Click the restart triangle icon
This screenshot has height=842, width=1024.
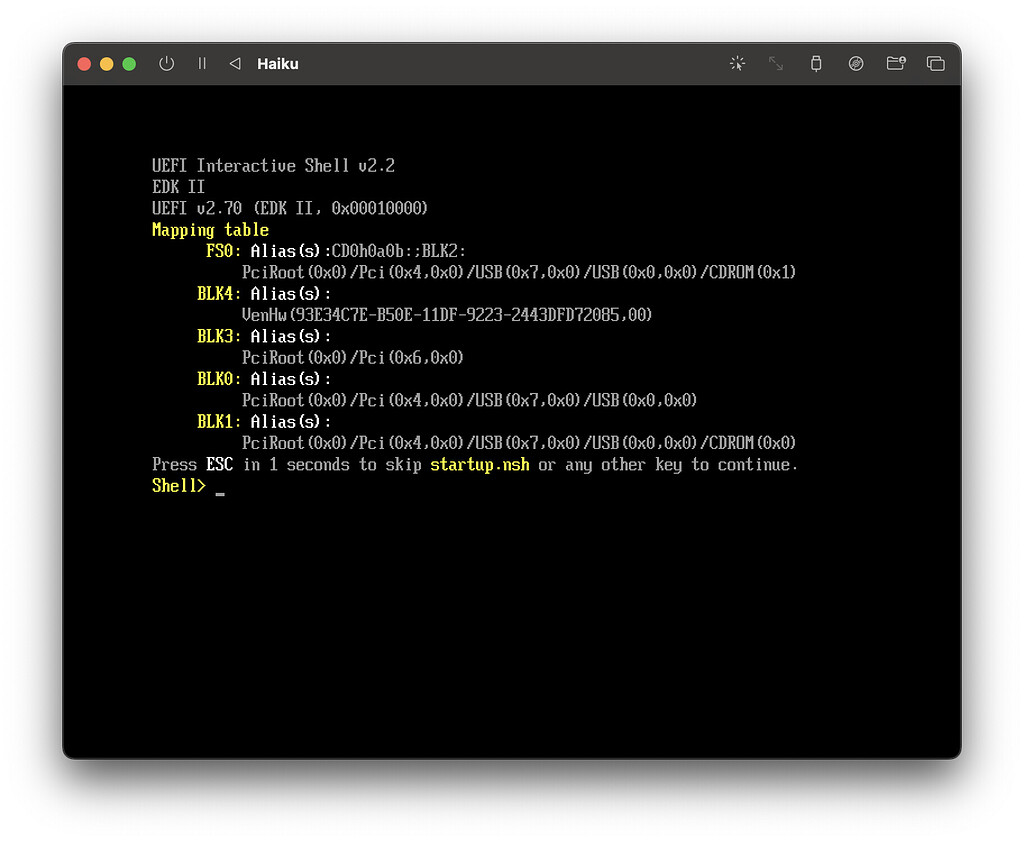pyautogui.click(x=235, y=63)
